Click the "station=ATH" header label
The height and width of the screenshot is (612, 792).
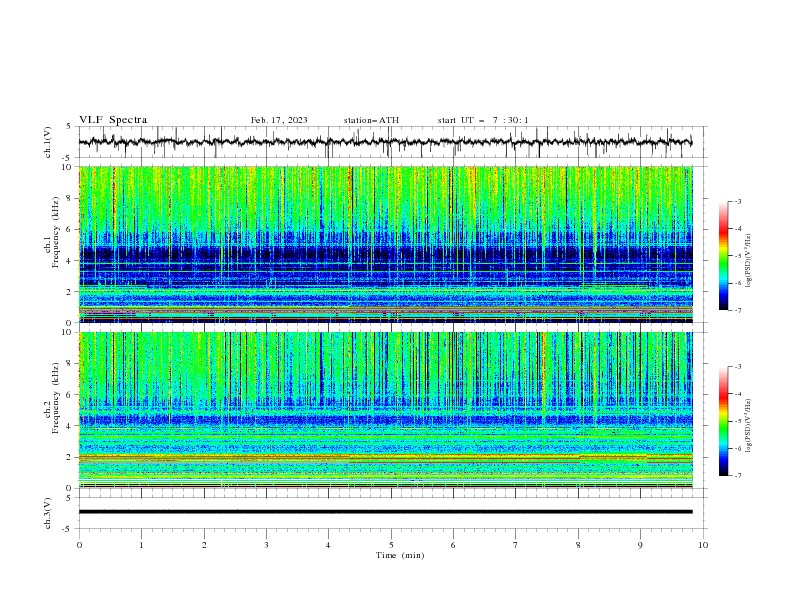[x=371, y=120]
